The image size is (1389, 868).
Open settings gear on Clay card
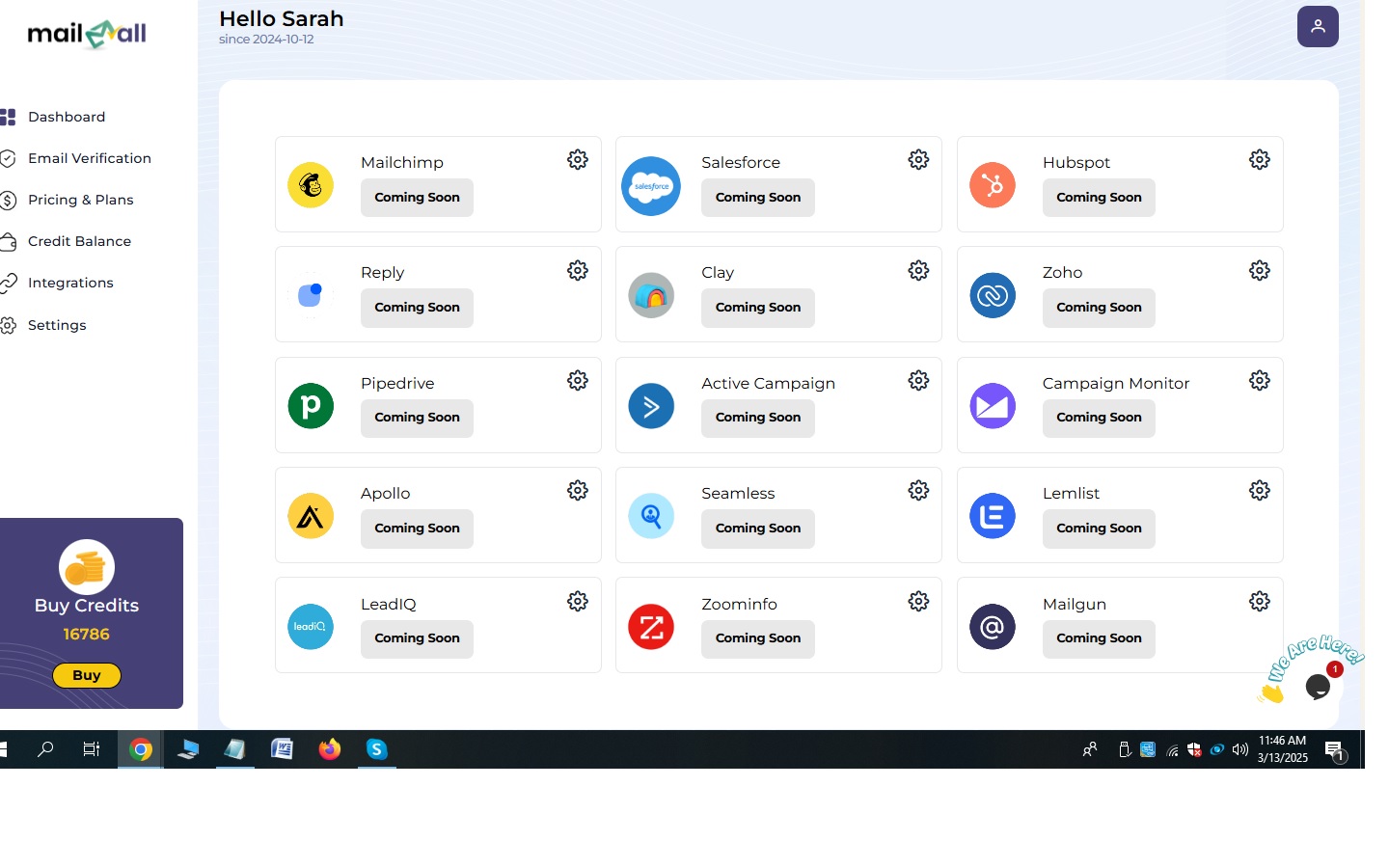click(x=919, y=271)
